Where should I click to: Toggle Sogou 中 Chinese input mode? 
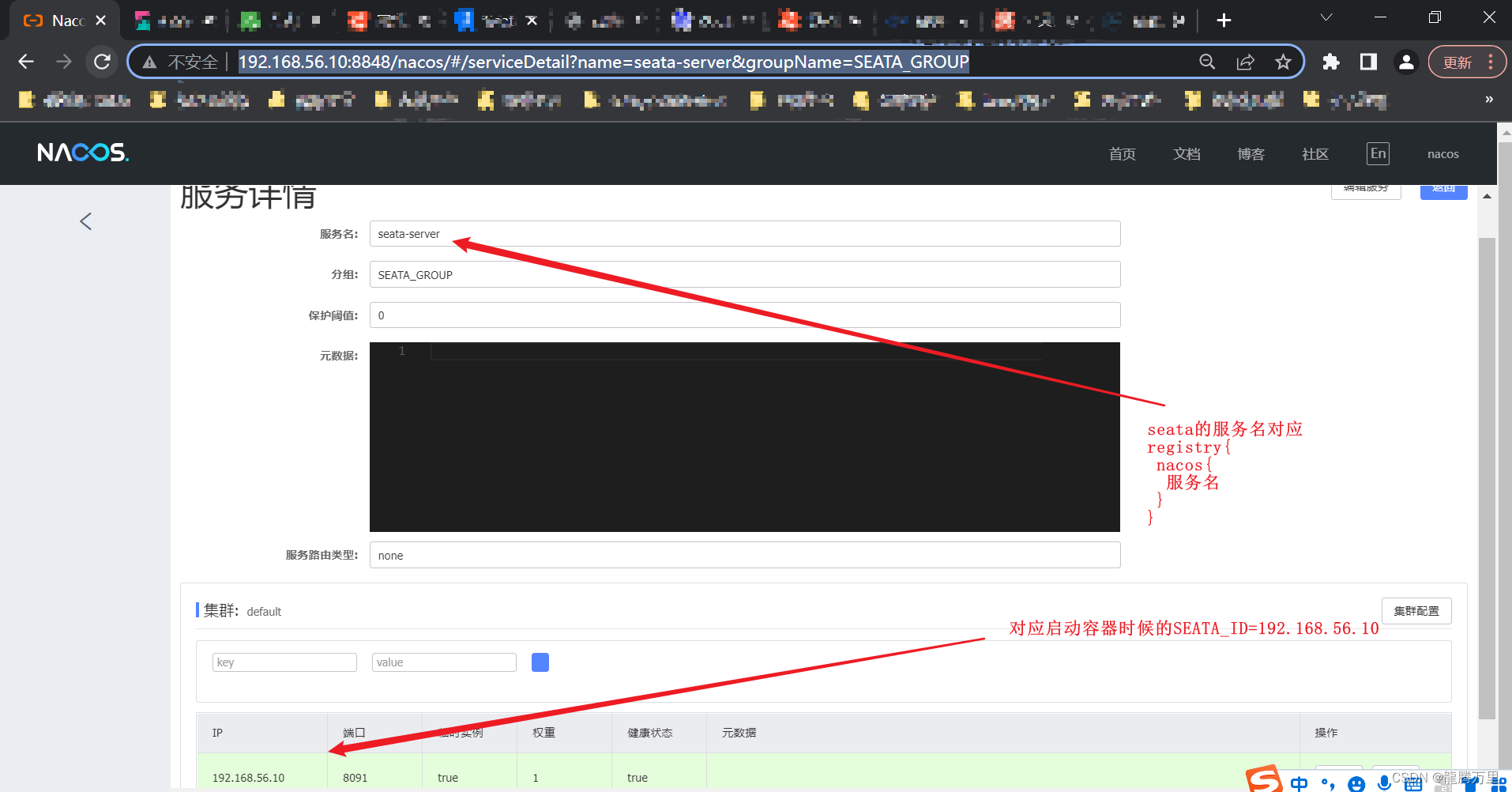1299,783
